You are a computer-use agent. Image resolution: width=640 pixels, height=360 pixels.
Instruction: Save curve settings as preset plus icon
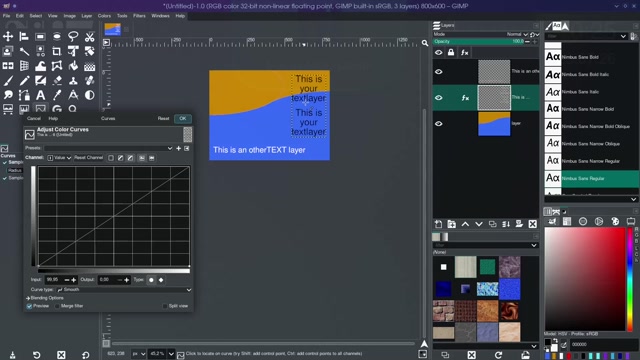178,148
